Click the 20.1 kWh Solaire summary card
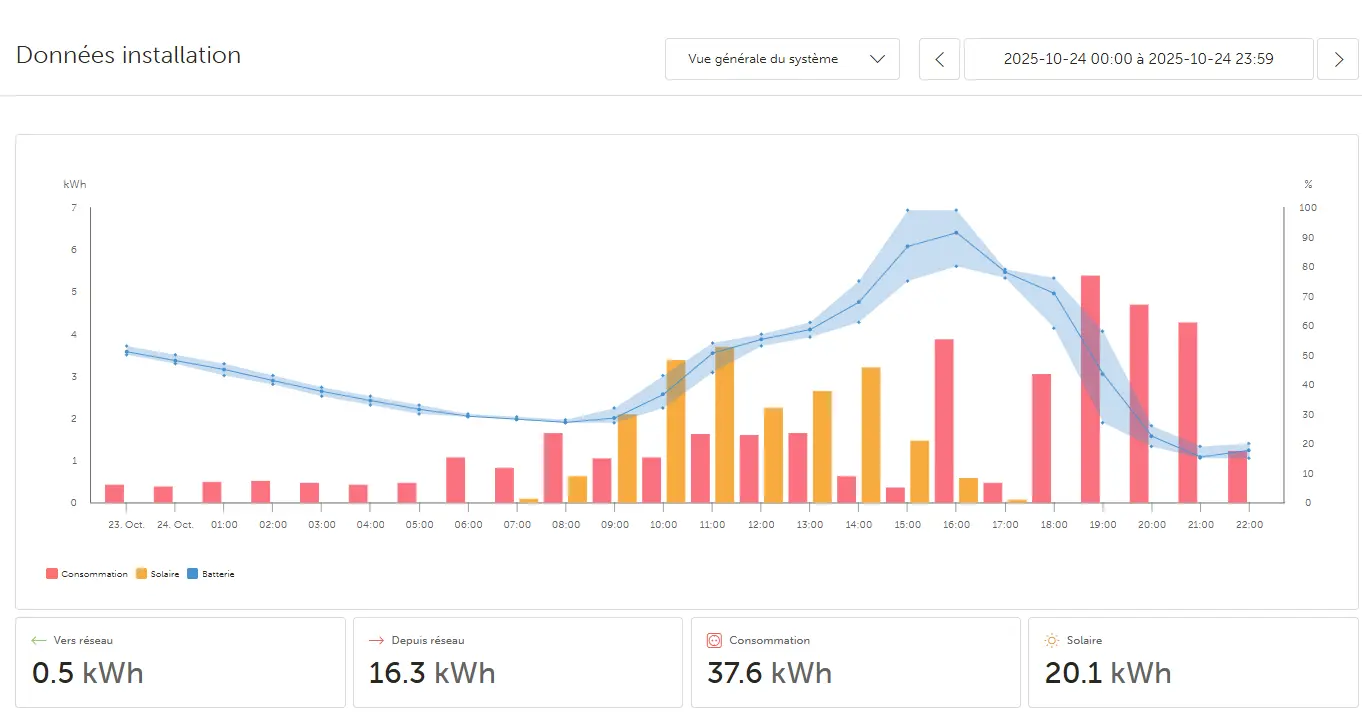 pyautogui.click(x=1190, y=662)
